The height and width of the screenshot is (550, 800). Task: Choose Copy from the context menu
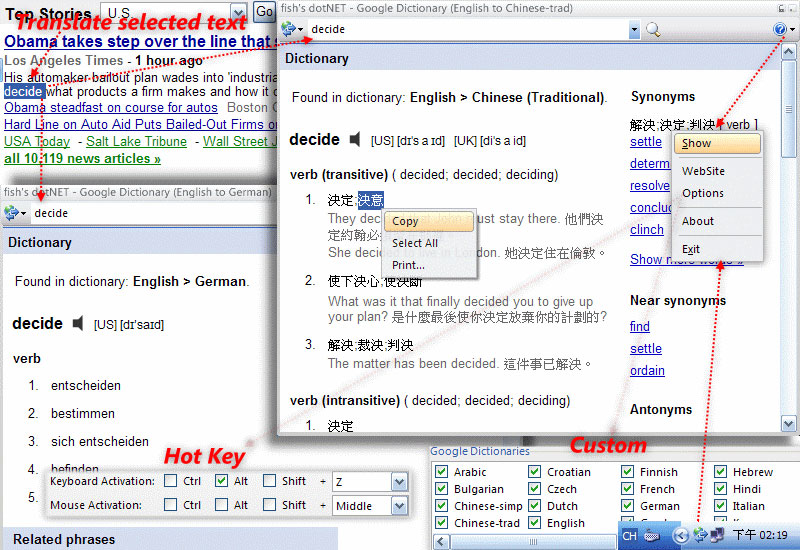point(429,221)
